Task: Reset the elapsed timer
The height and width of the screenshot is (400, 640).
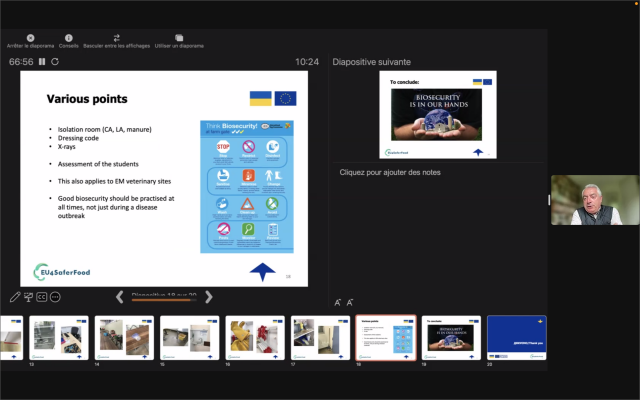Action: tap(55, 62)
